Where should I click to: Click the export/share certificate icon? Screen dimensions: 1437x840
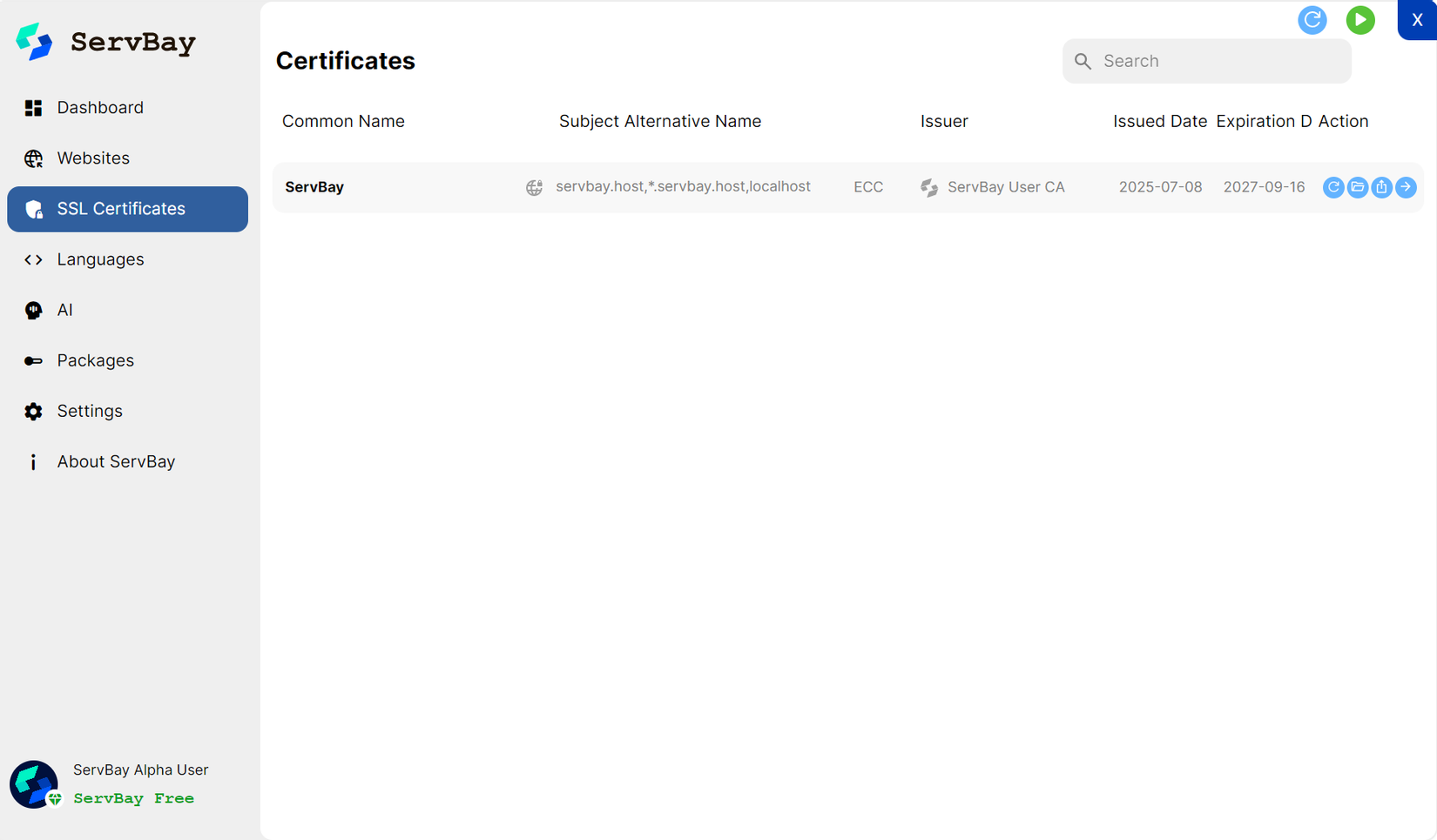1381,187
